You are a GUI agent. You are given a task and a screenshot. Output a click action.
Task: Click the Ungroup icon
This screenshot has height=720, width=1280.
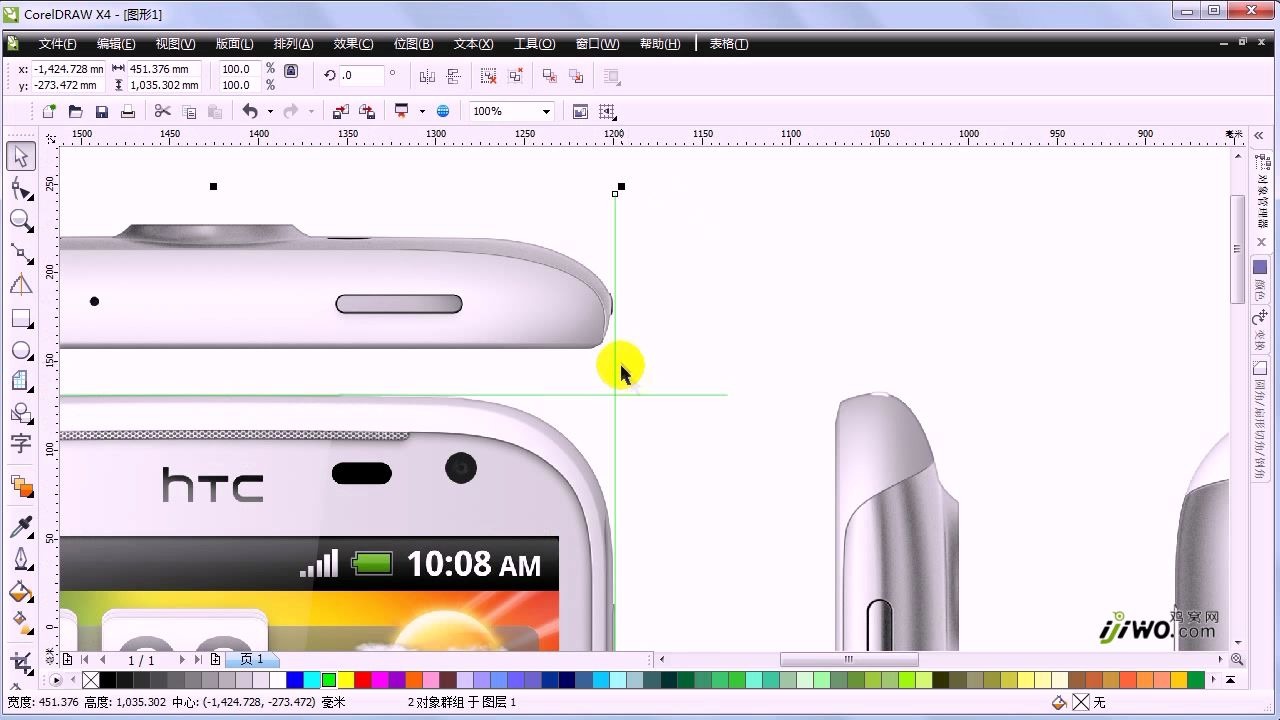click(x=488, y=76)
